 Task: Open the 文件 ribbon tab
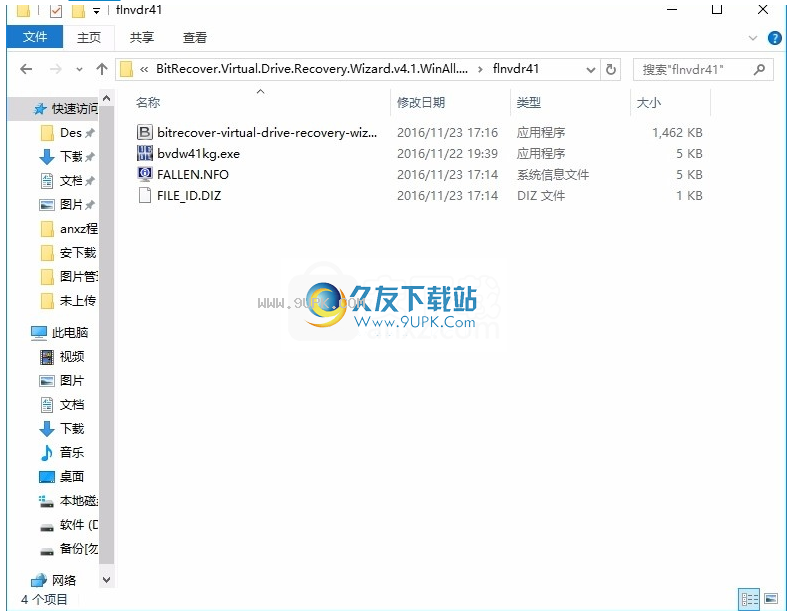coord(35,37)
